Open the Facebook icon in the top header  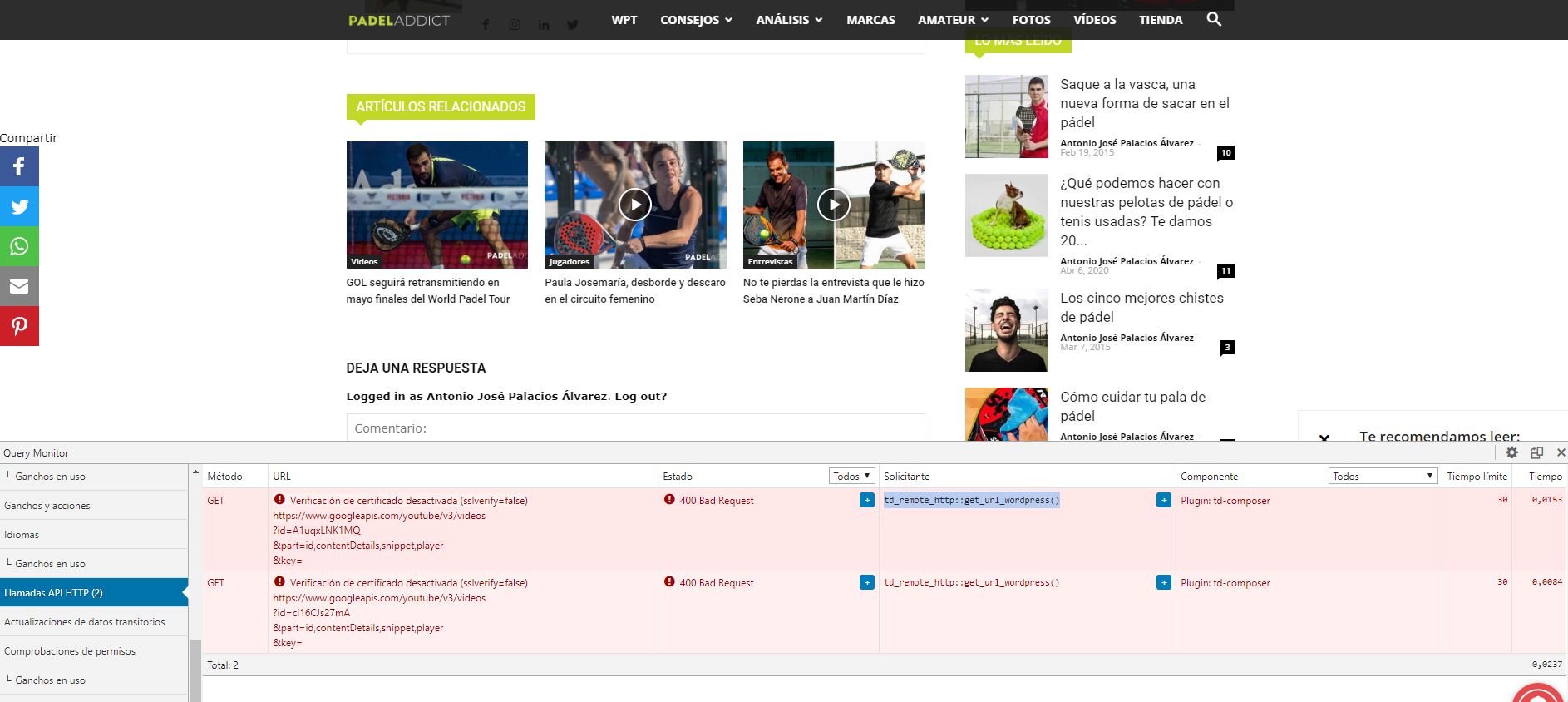pyautogui.click(x=486, y=25)
